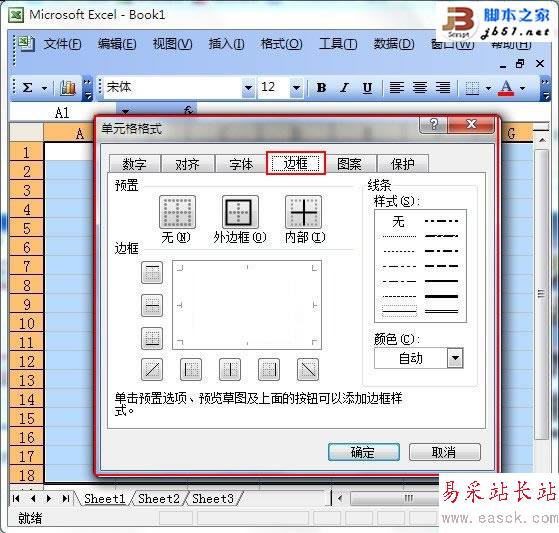Image resolution: width=559 pixels, height=533 pixels.
Task: Switch to the Sheet1 tab
Action: point(105,498)
